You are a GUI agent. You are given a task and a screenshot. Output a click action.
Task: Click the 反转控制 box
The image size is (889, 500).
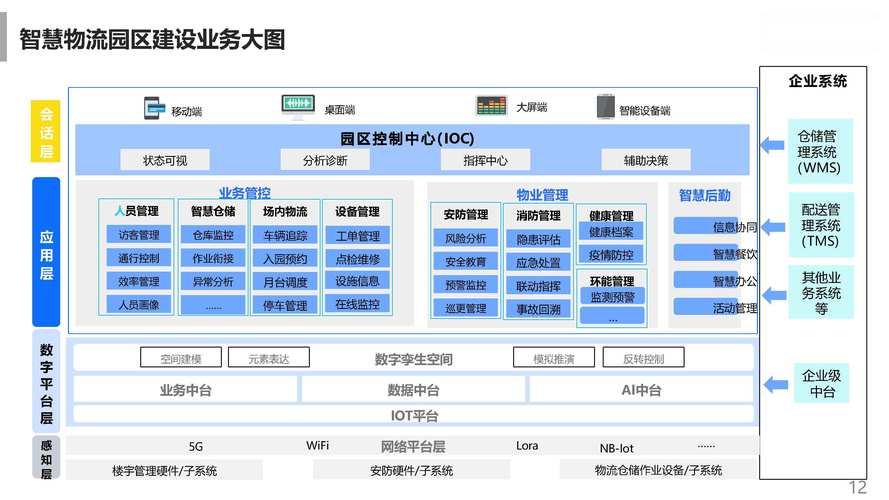644,358
